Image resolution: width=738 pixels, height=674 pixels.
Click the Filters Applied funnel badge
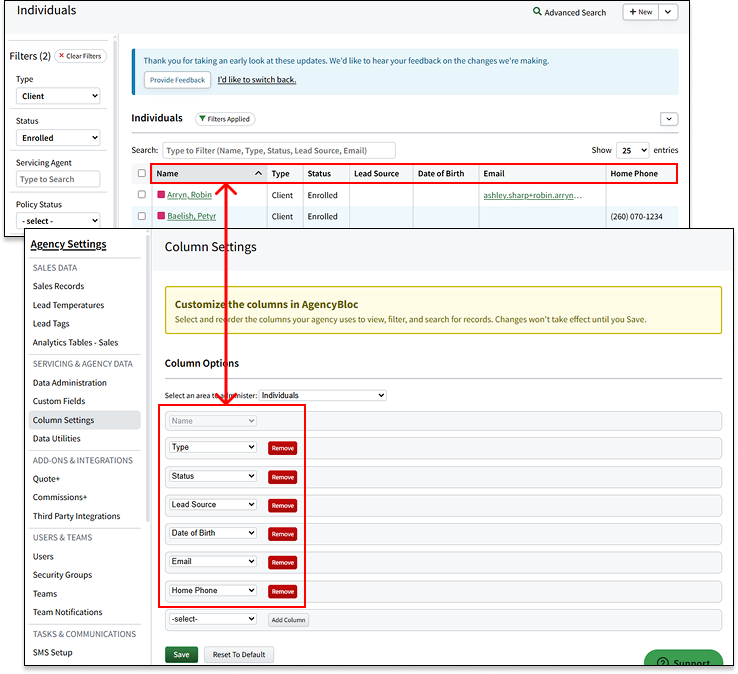[225, 119]
